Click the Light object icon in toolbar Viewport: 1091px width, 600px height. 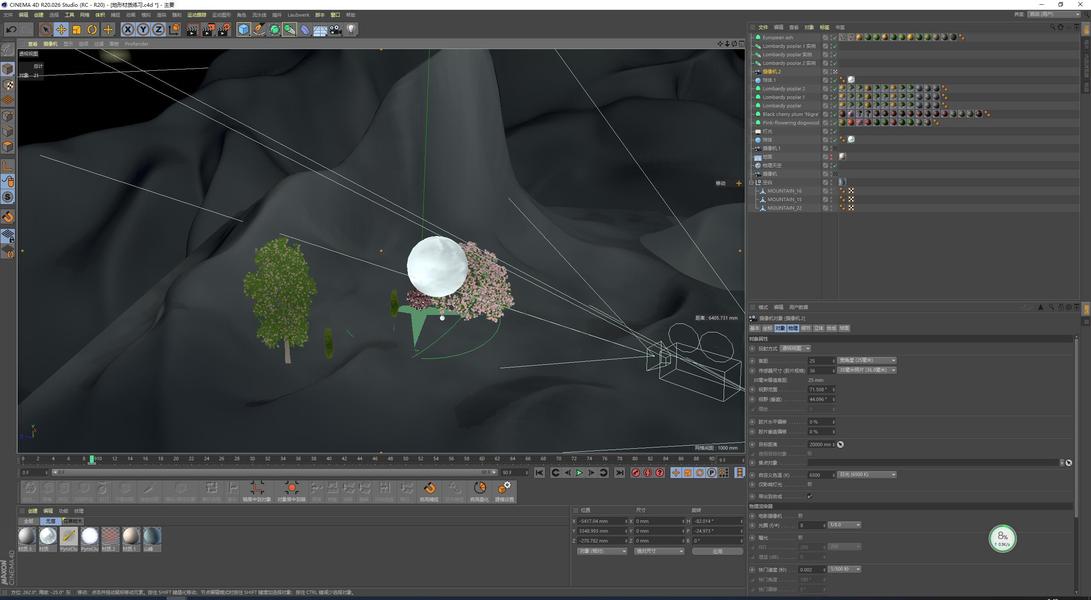pyautogui.click(x=351, y=30)
